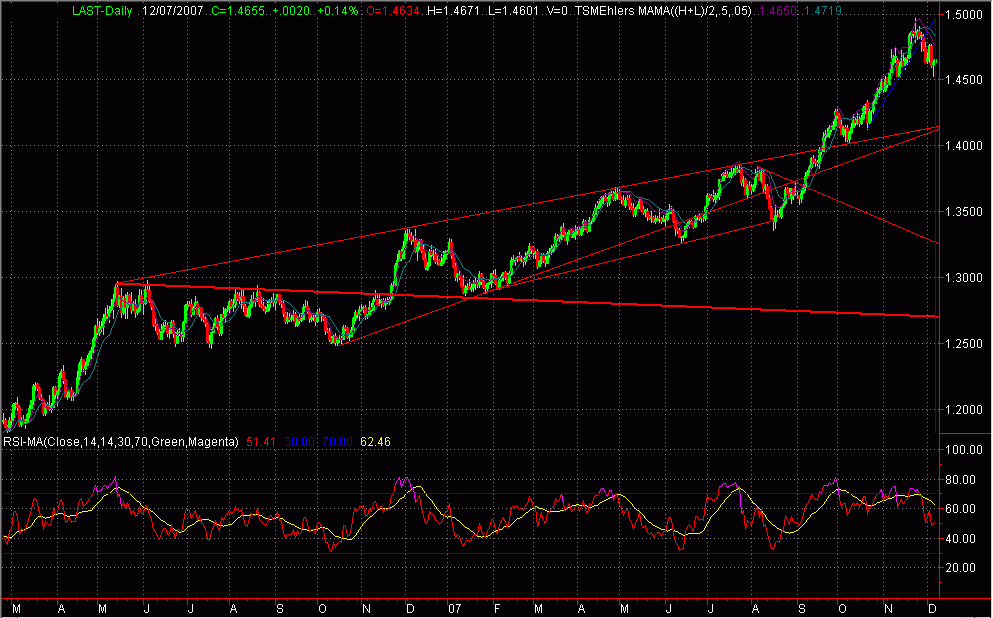Click the 1.2000 price axis label

coord(965,410)
